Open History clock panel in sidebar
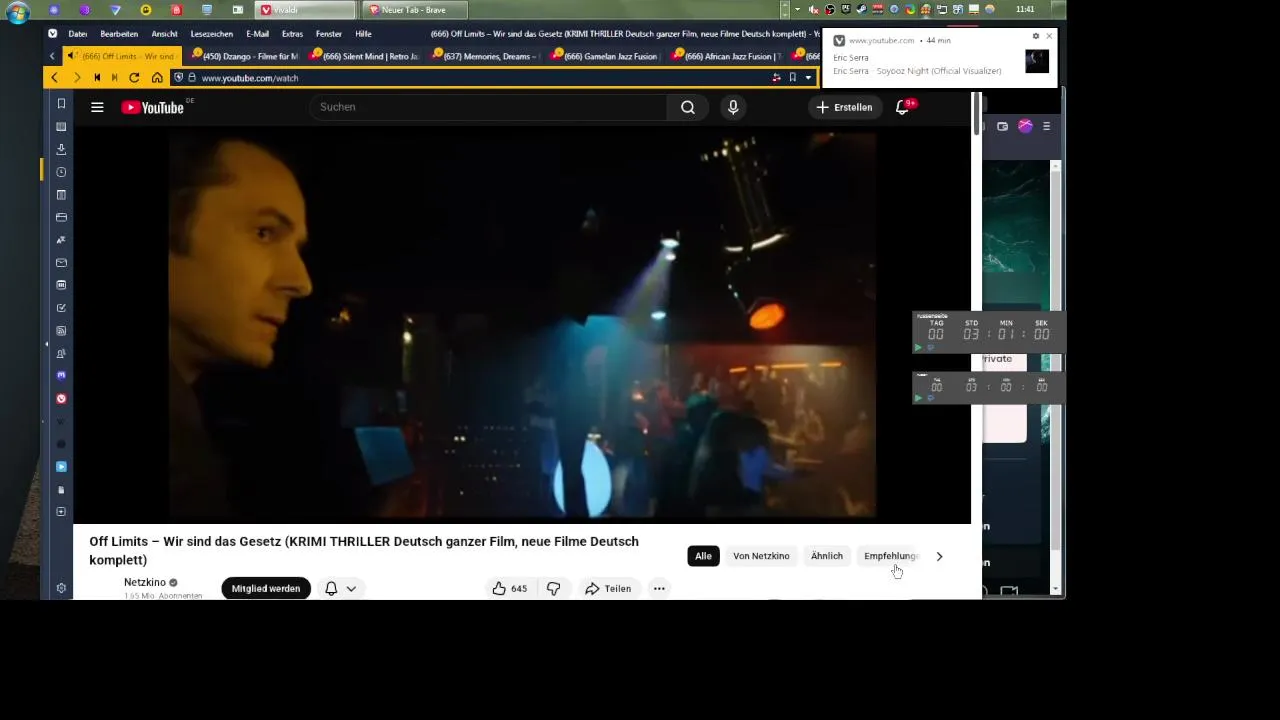Screen dimensions: 1280x720 [61, 172]
